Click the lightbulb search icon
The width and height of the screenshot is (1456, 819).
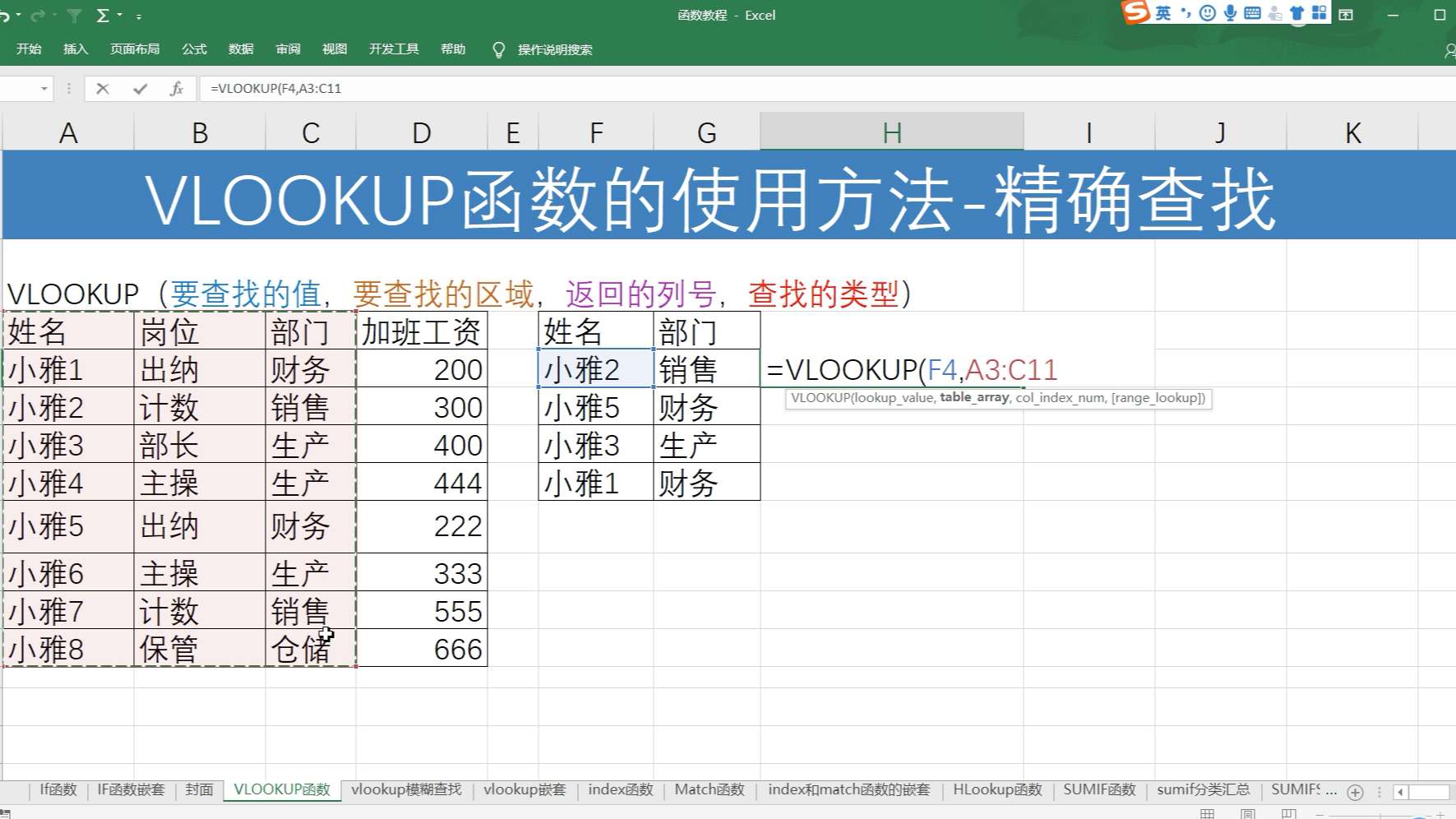(x=498, y=50)
